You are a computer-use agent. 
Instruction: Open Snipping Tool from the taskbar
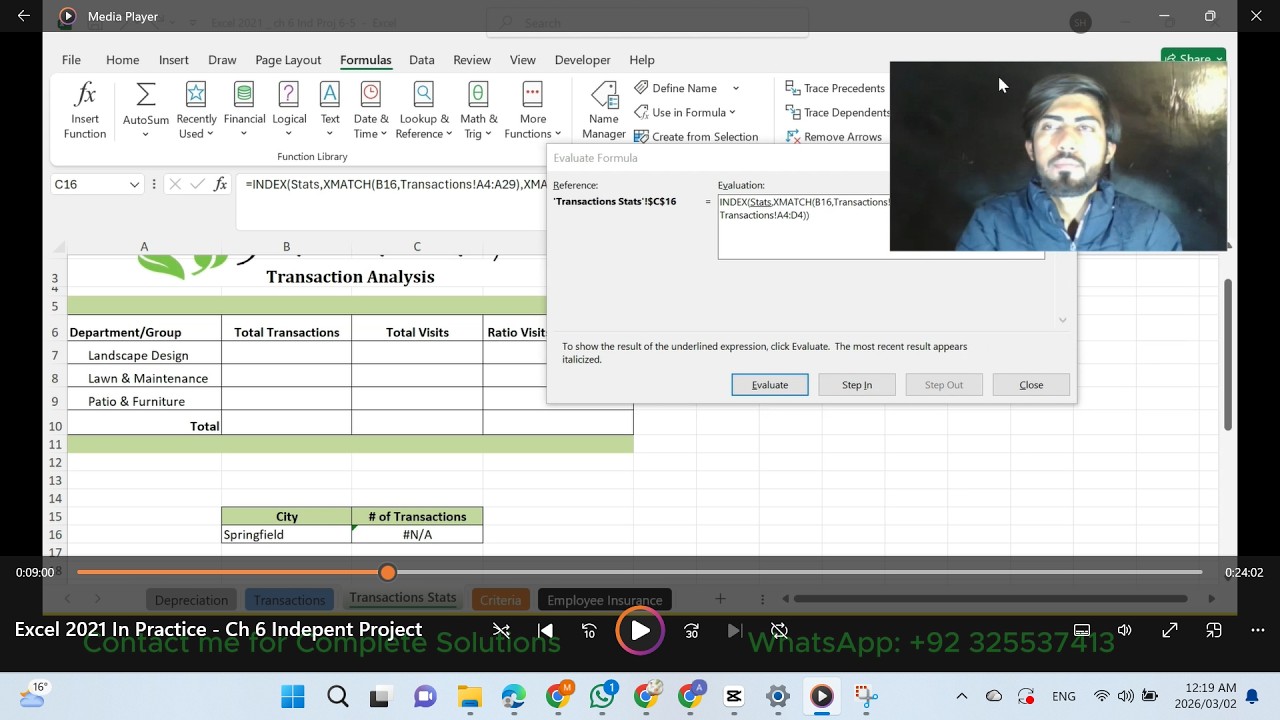coord(865,696)
